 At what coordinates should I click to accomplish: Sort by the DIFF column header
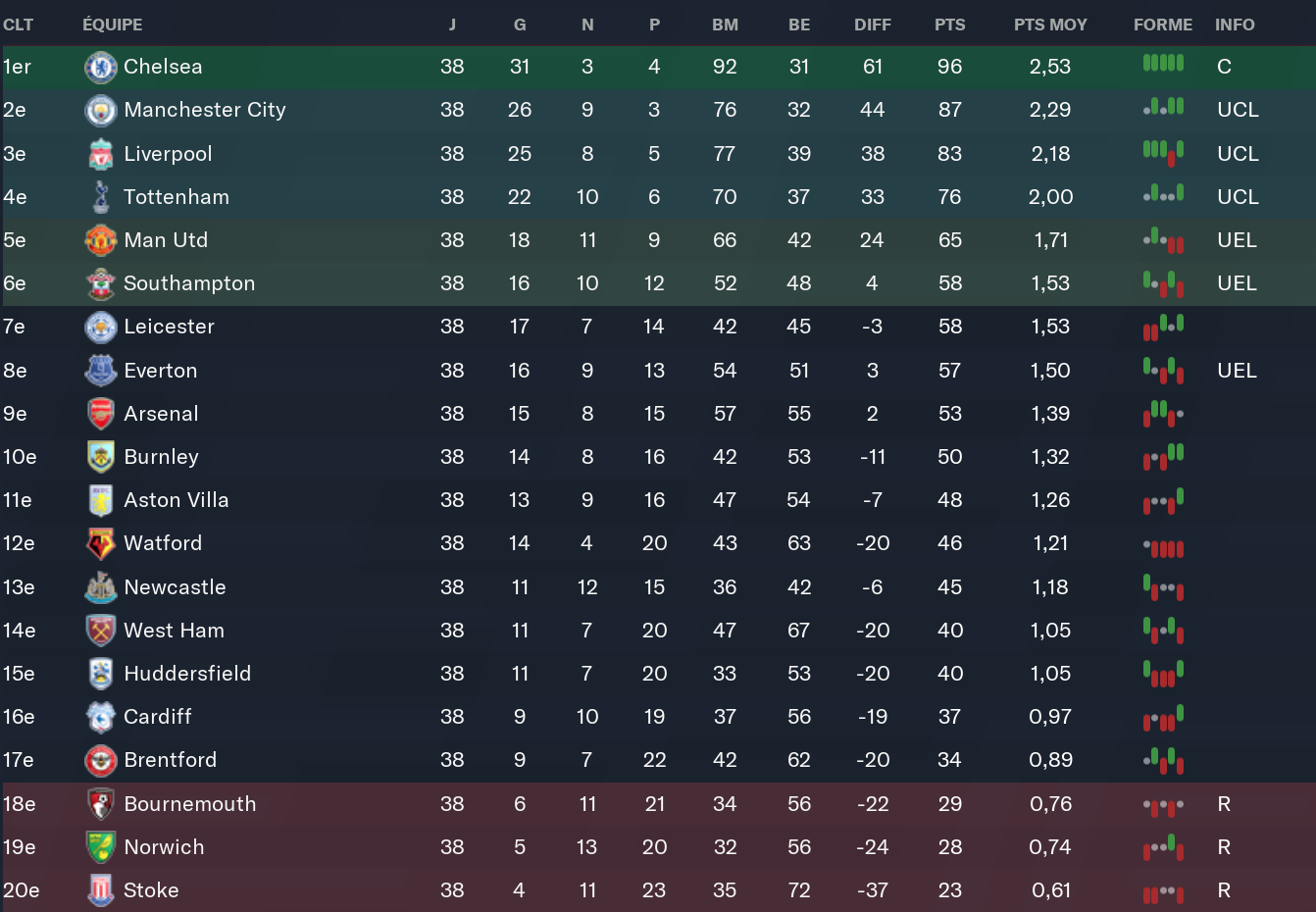click(x=872, y=25)
